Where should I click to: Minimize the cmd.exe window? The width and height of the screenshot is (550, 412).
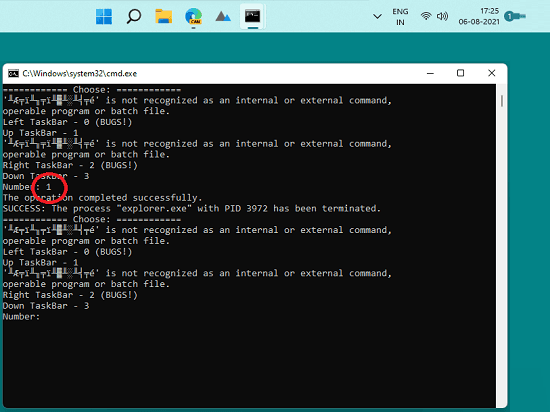click(430, 73)
